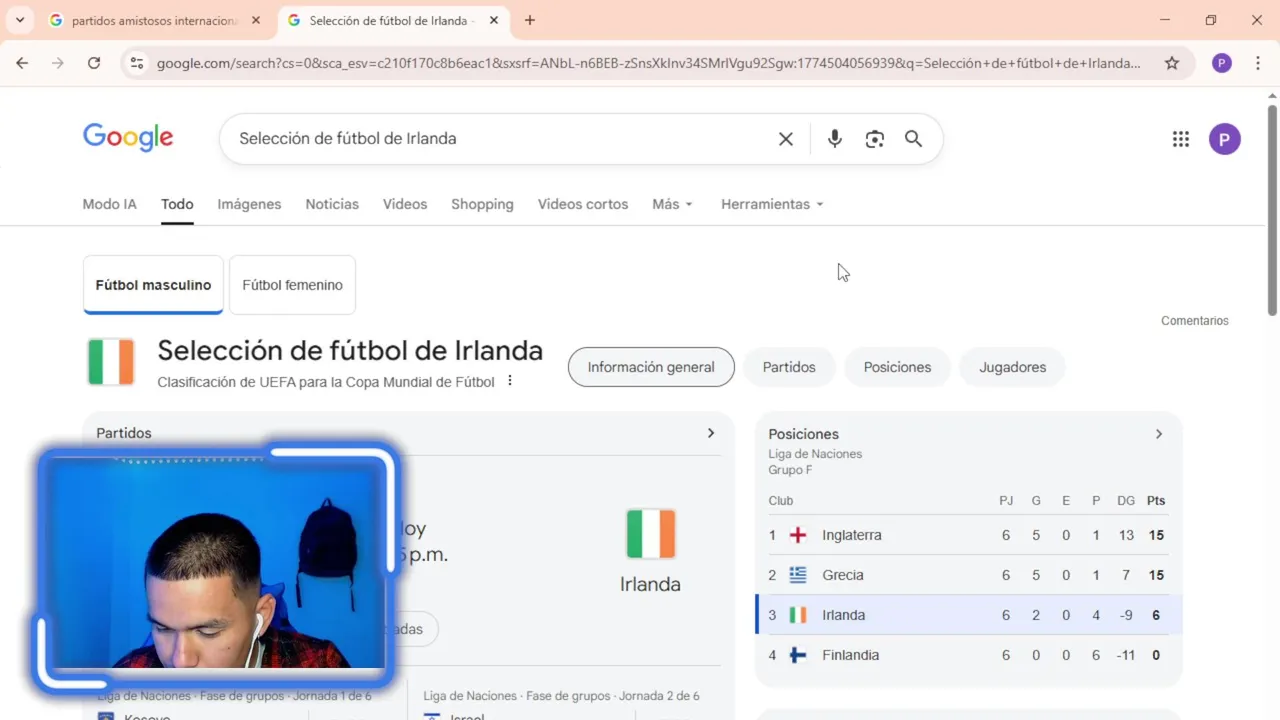Image resolution: width=1280 pixels, height=720 pixels.
Task: Open the Partidos card heading
Action: (x=124, y=433)
